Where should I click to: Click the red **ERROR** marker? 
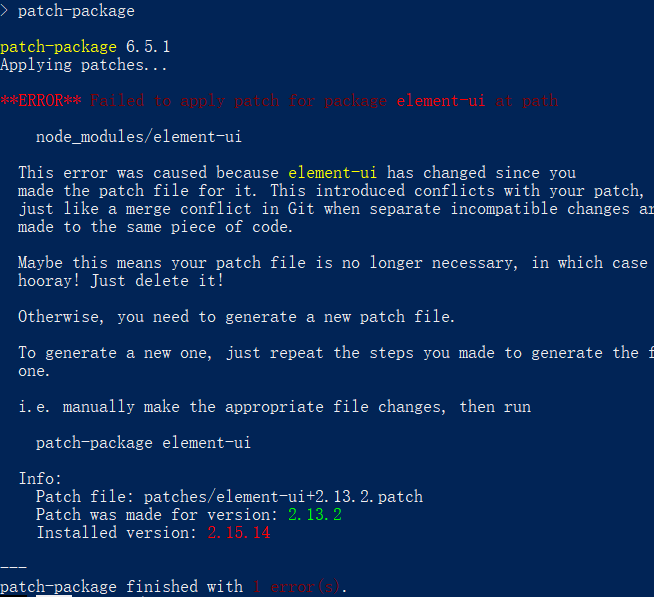click(41, 101)
